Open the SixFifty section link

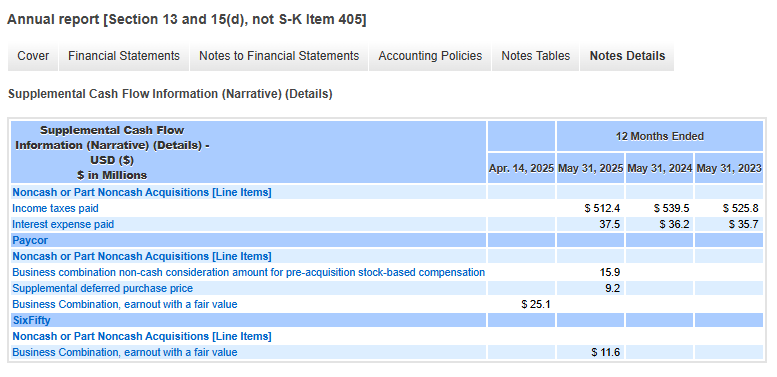[x=31, y=321]
